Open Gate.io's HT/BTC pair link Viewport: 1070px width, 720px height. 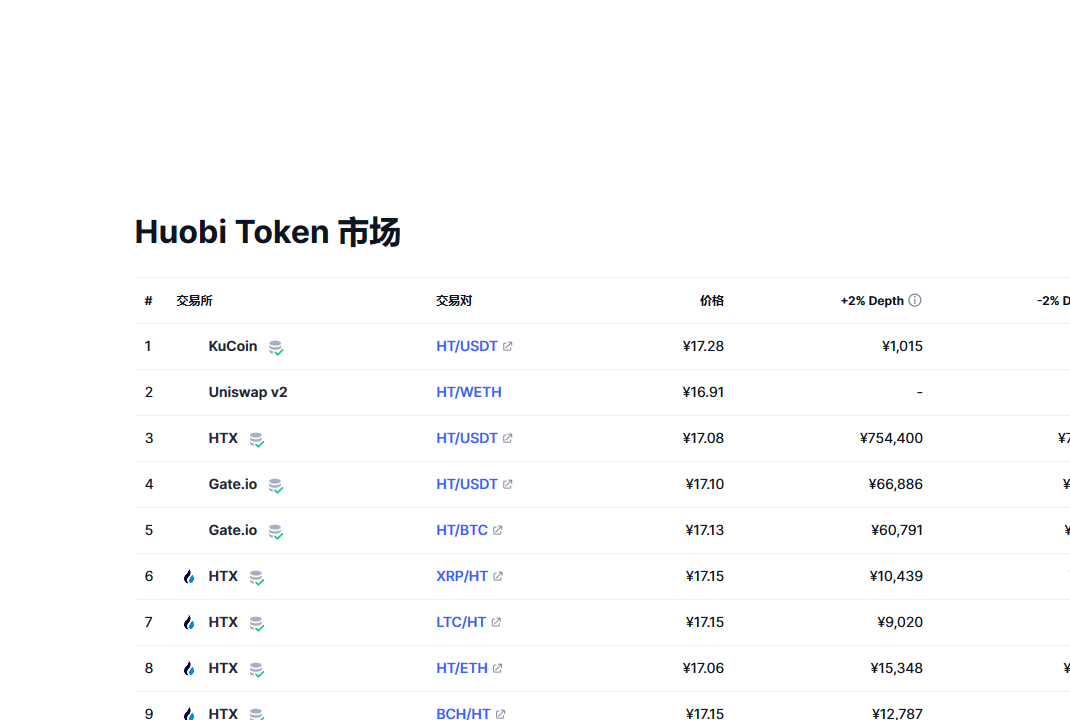click(462, 530)
